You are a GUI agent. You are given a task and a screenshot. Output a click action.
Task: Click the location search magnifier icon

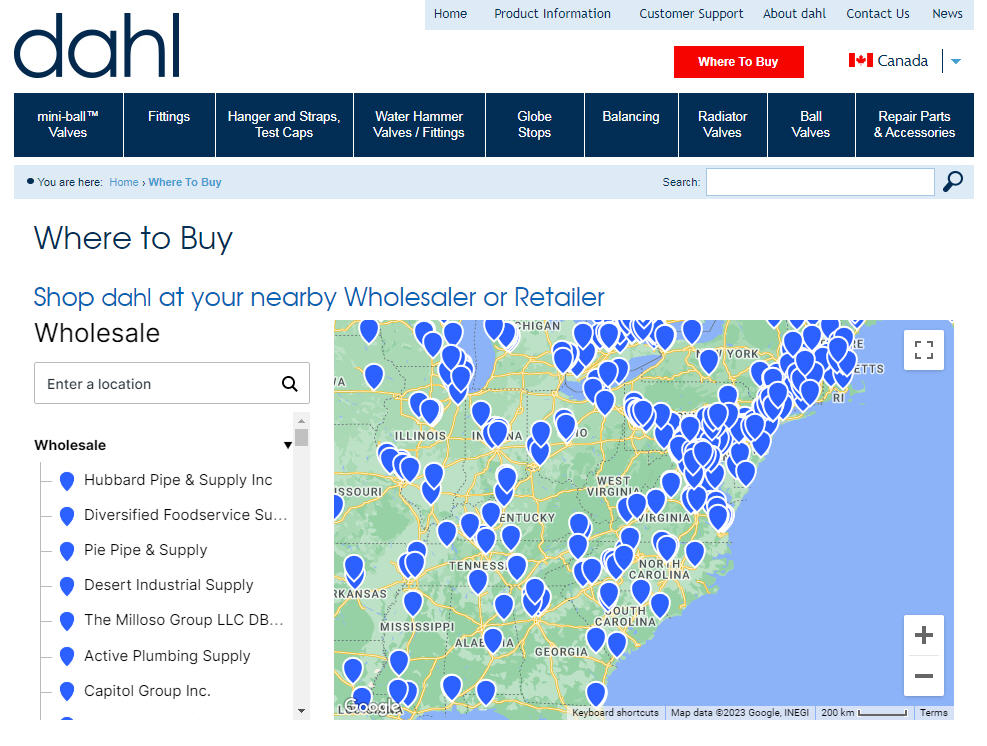click(290, 383)
